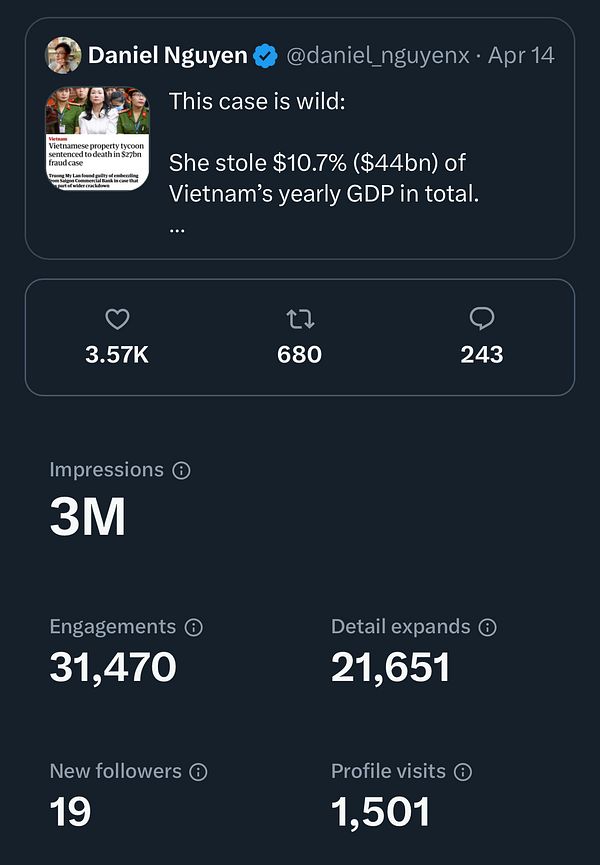Click the Daniel Nguyen display name
Screen dimensions: 600x865
pyautogui.click(x=167, y=56)
